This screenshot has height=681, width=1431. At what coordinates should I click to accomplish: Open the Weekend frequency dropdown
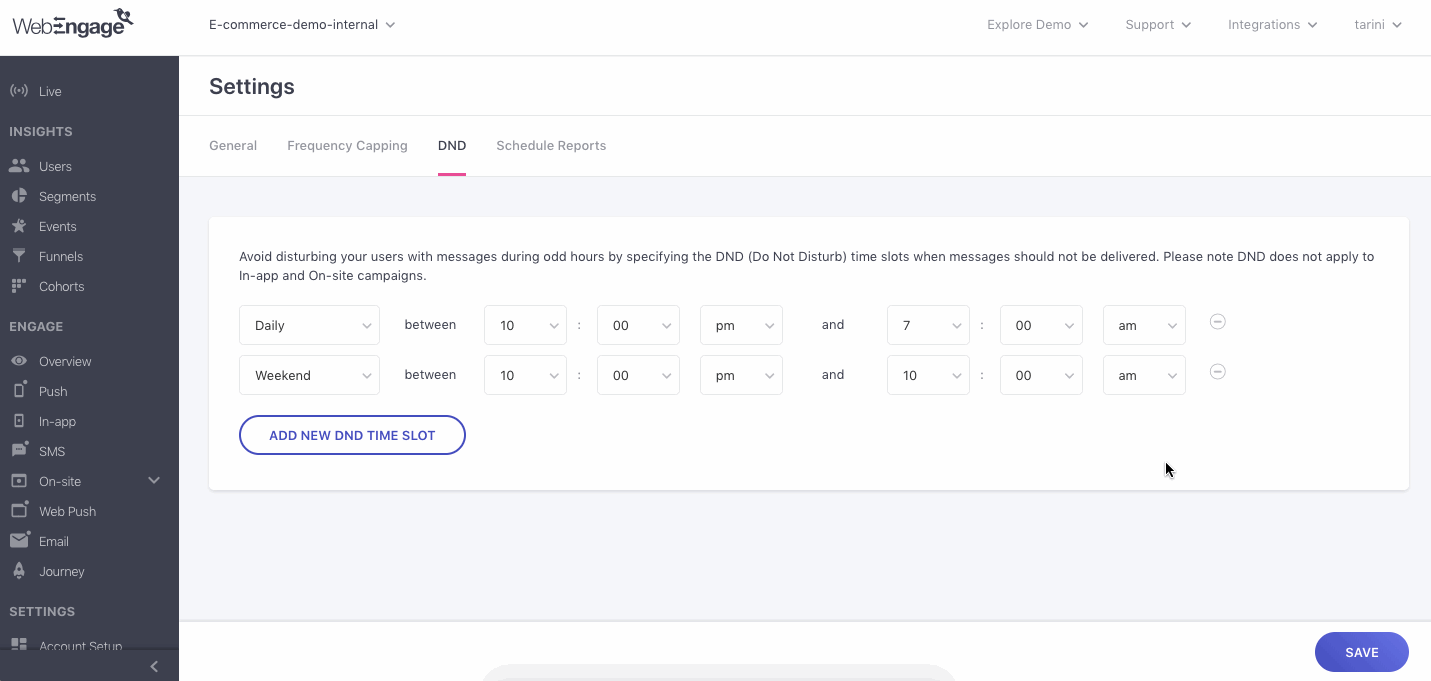click(309, 375)
